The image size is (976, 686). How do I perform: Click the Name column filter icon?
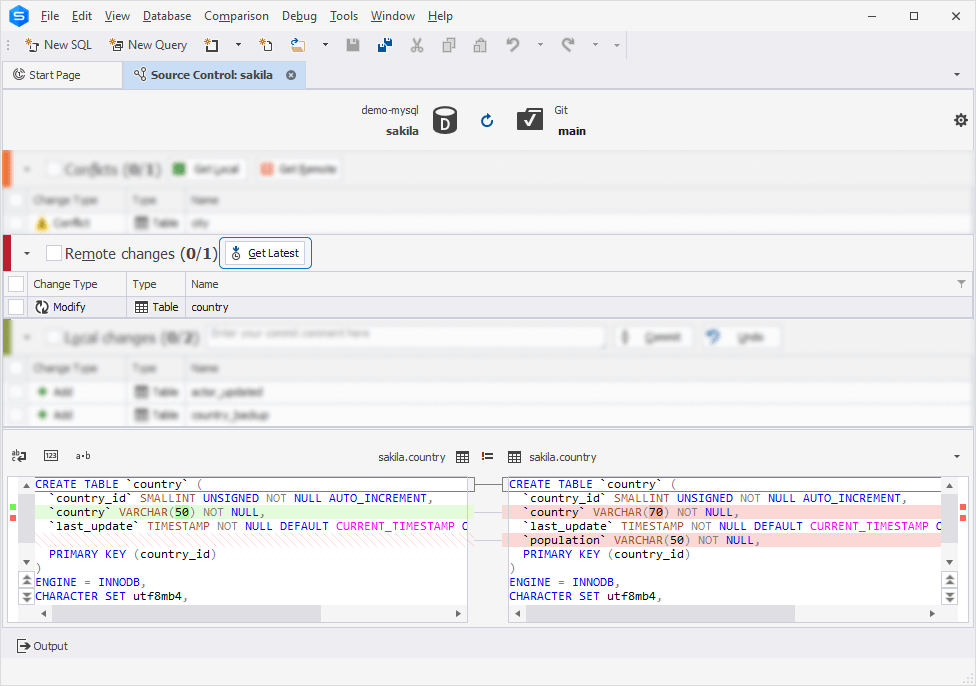(961, 284)
